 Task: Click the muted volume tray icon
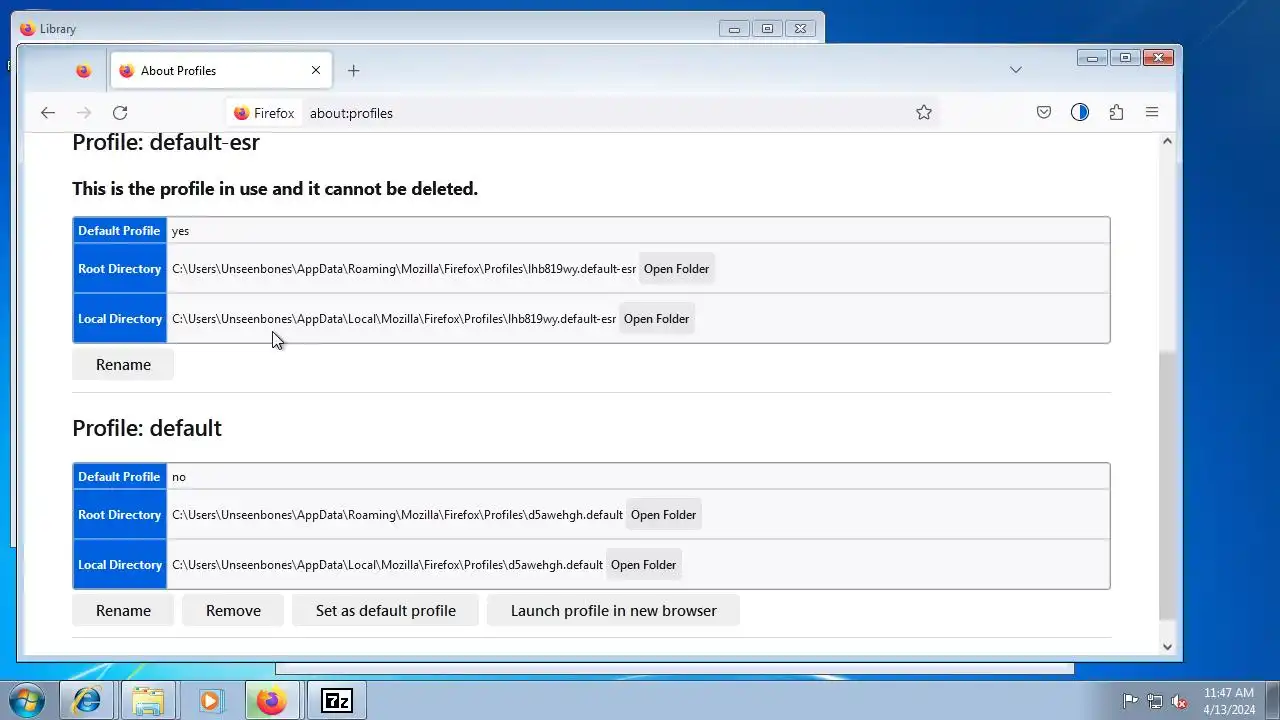1180,701
